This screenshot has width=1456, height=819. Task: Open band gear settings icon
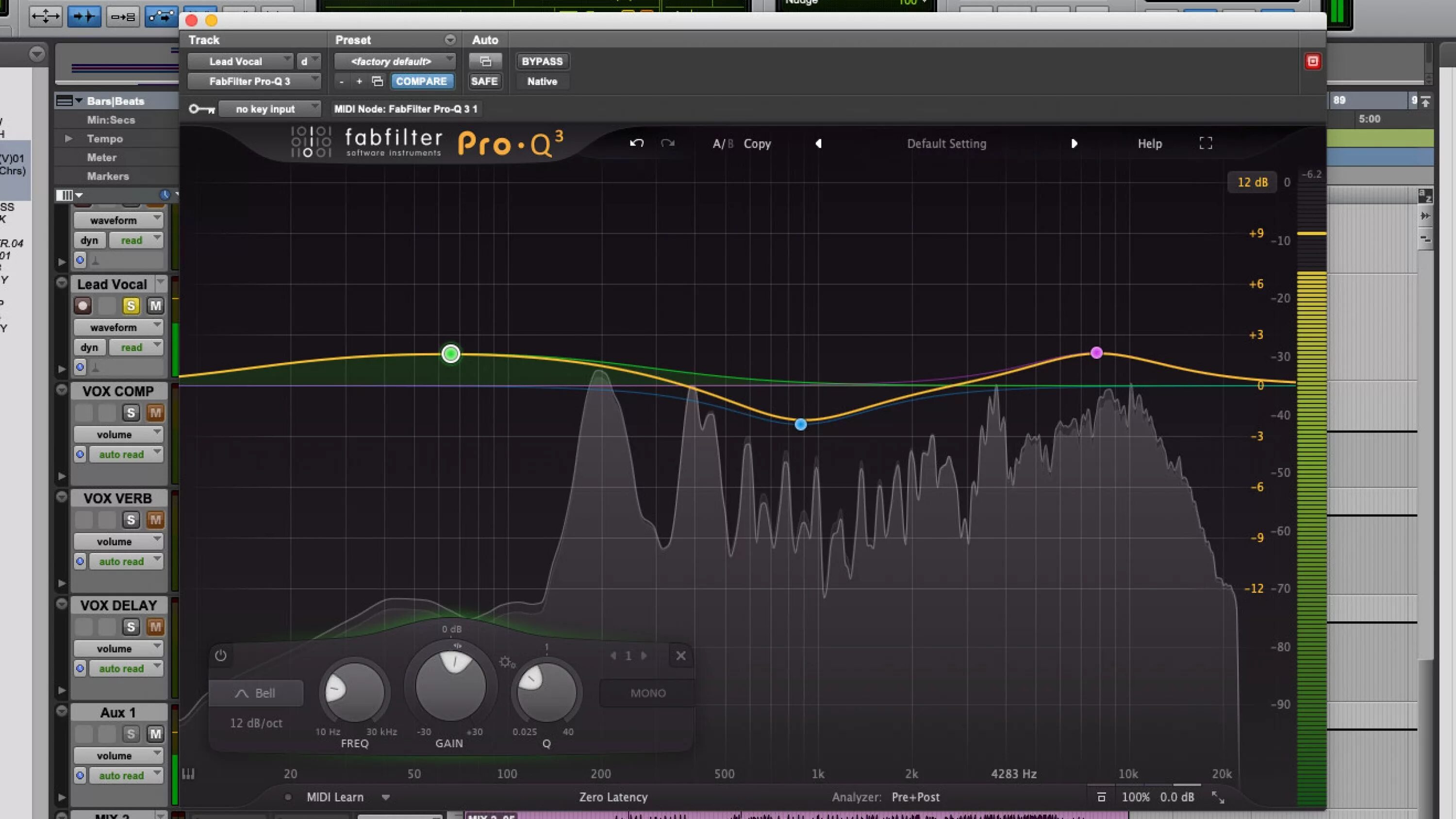(x=505, y=662)
